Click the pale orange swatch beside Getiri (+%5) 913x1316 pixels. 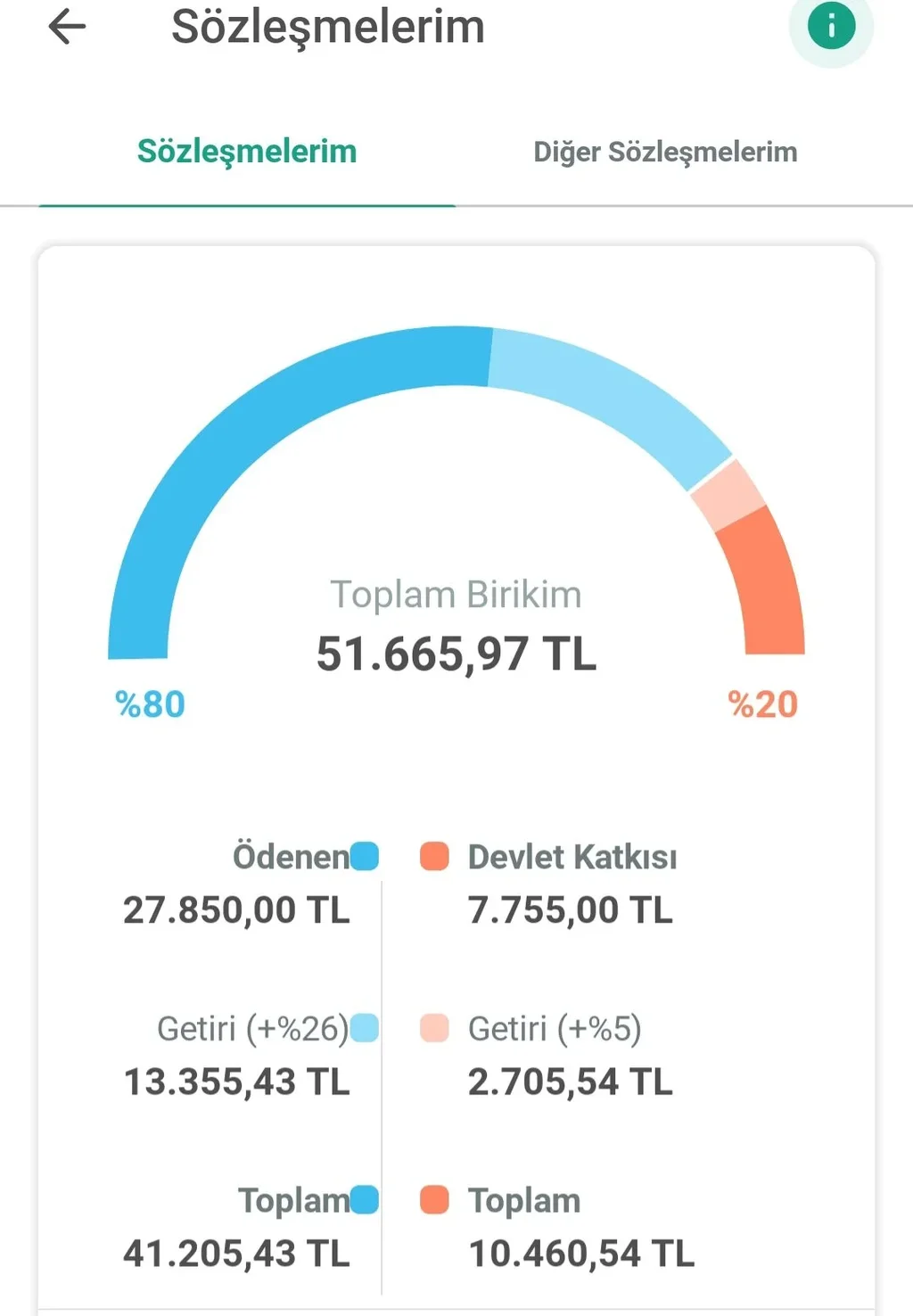tap(434, 1028)
